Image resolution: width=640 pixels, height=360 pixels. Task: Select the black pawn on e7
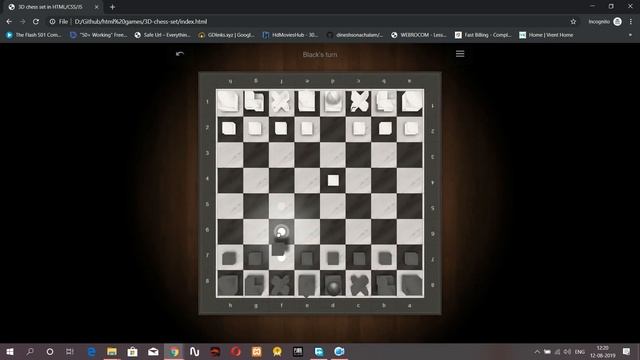[x=307, y=258]
